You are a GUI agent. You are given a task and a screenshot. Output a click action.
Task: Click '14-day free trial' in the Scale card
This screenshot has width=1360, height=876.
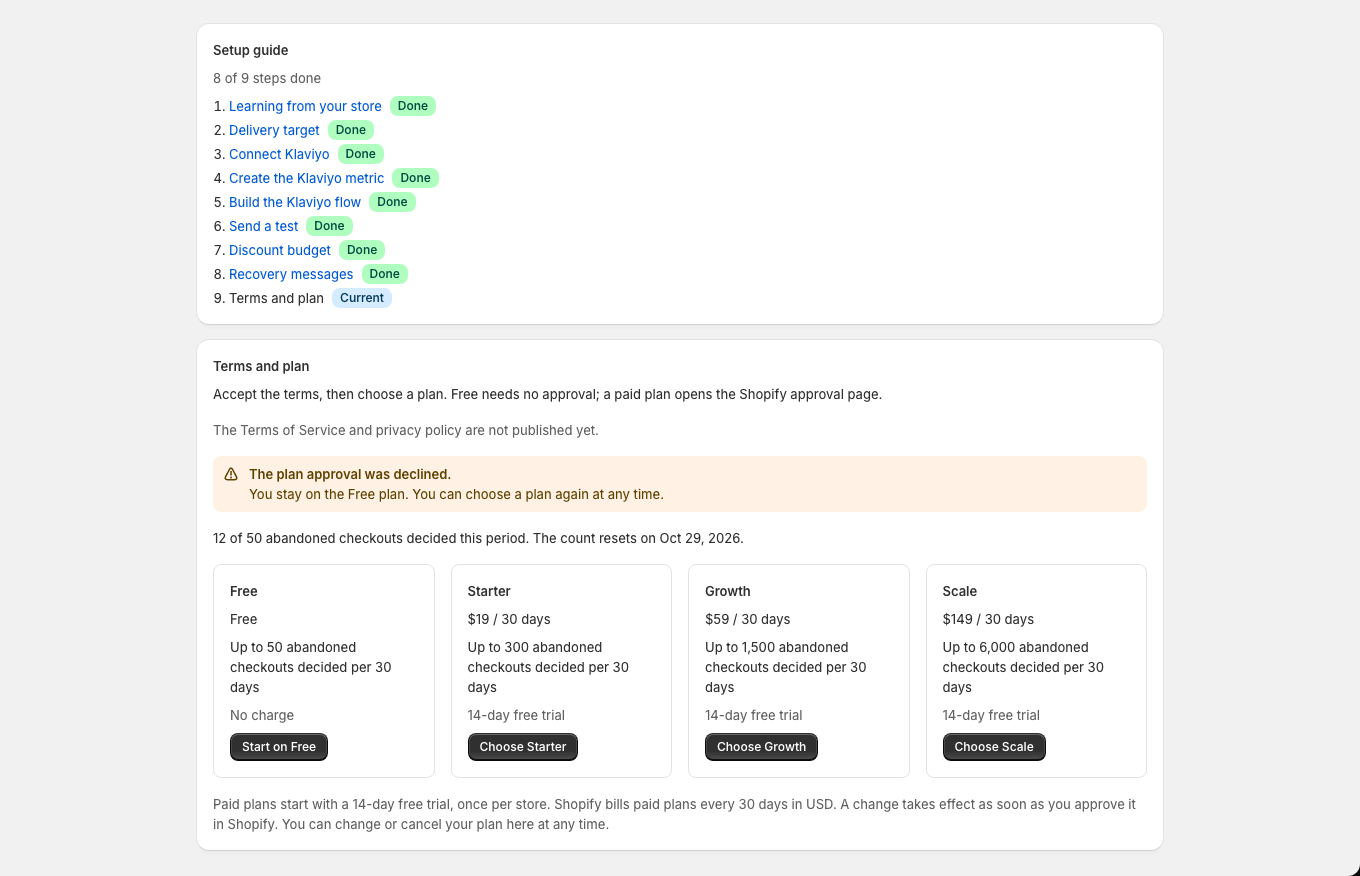point(992,715)
